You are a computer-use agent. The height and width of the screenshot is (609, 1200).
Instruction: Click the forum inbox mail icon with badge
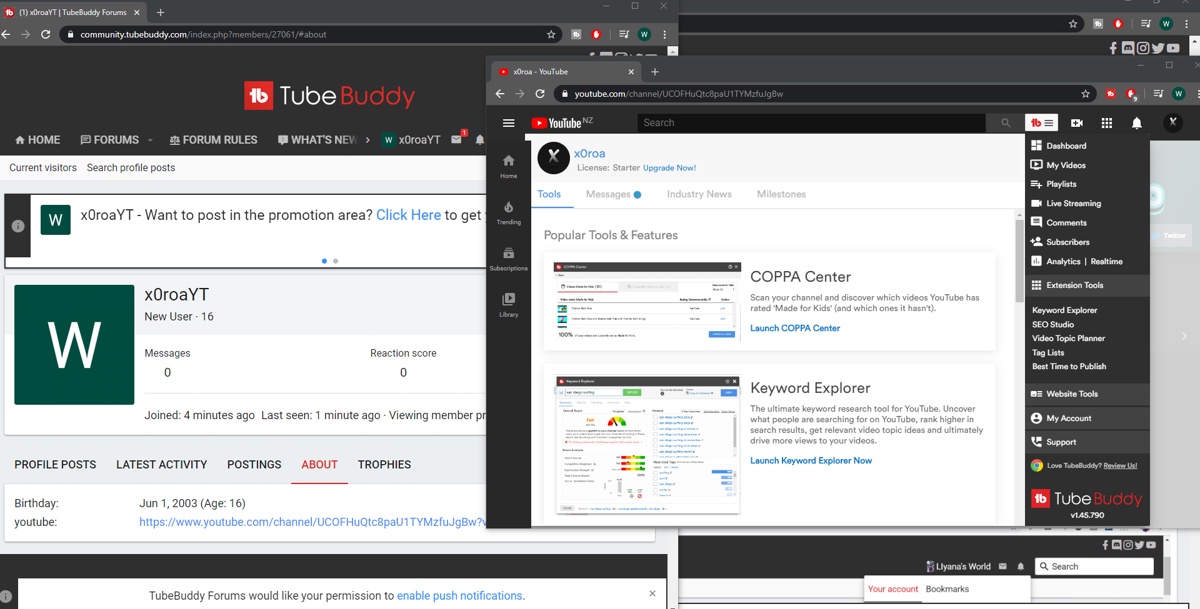[x=458, y=139]
